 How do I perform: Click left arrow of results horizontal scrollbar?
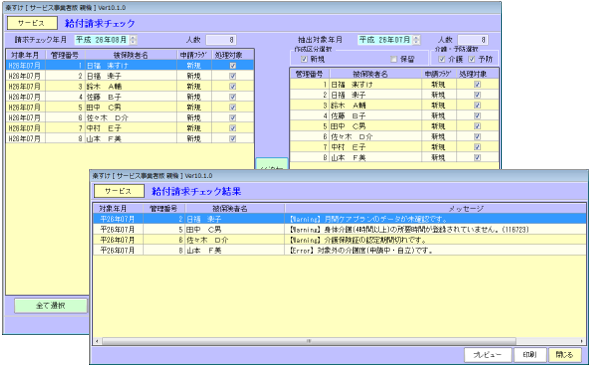tap(97, 341)
